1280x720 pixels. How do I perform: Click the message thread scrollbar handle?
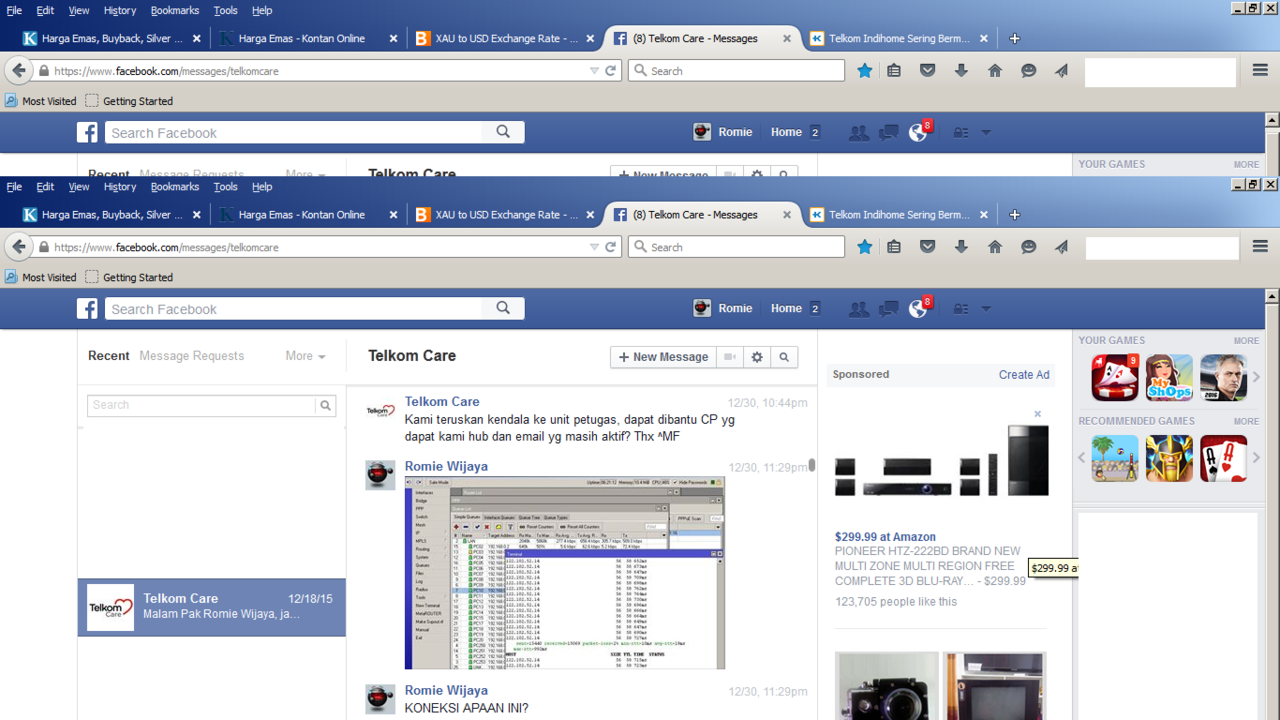(x=812, y=466)
